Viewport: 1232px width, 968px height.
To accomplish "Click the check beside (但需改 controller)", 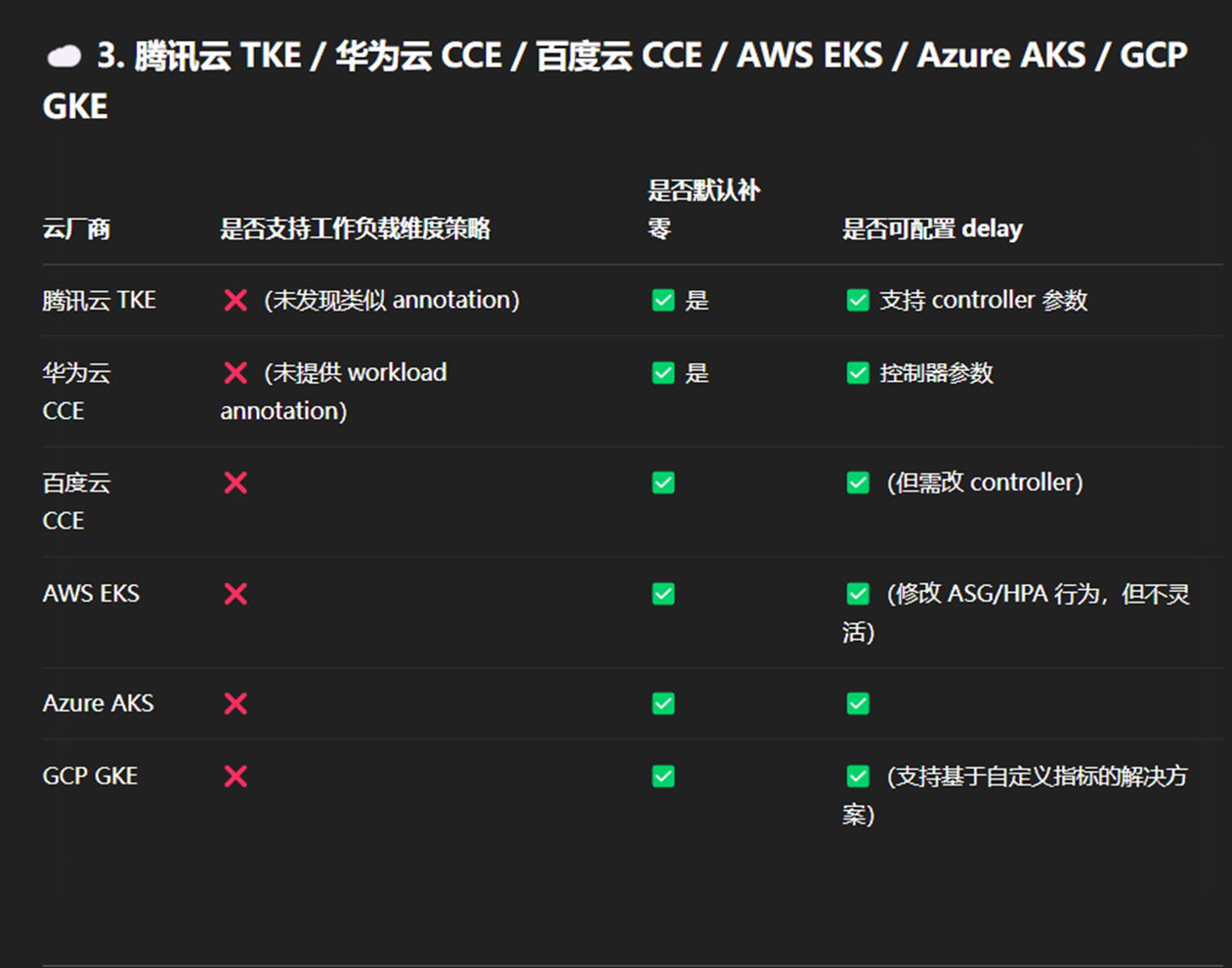I will (858, 483).
